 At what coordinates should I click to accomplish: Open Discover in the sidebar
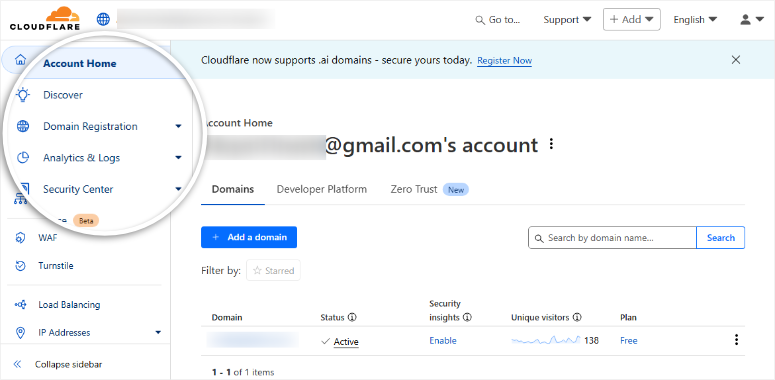[63, 95]
